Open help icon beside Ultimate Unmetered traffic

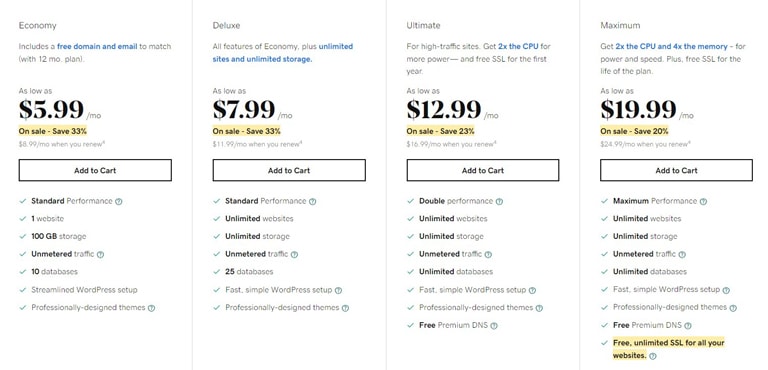click(x=488, y=254)
